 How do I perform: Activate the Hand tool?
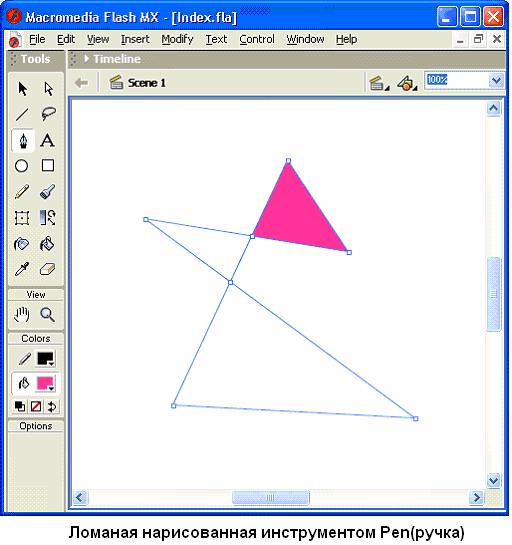(x=22, y=315)
